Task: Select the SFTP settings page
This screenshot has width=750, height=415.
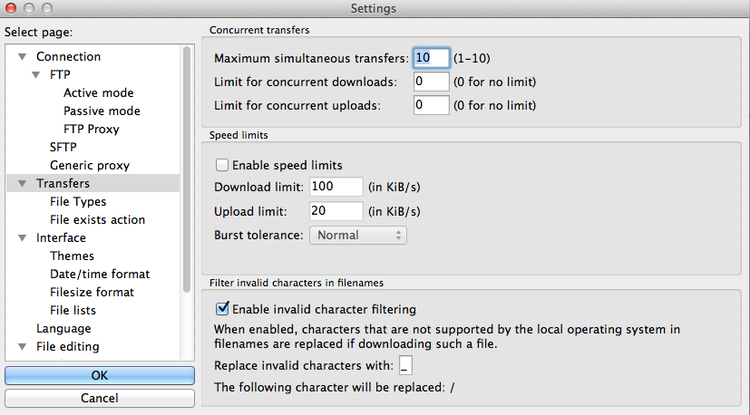Action: [x=63, y=147]
